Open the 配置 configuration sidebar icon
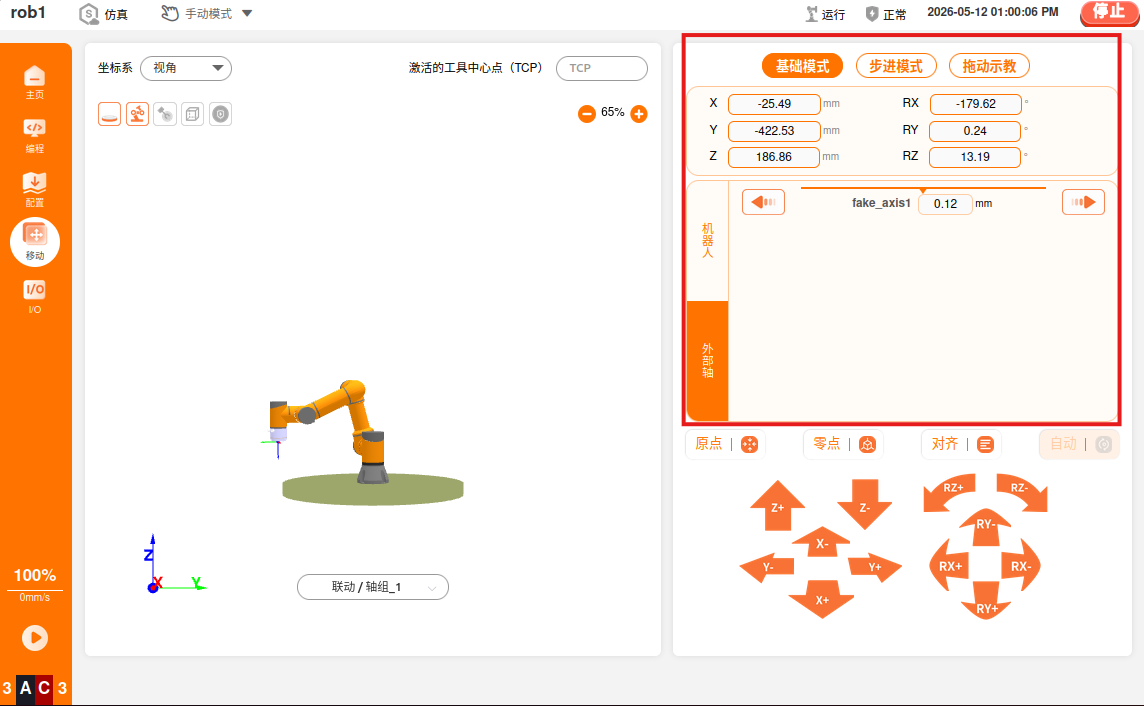The image size is (1144, 706). pyautogui.click(x=34, y=190)
